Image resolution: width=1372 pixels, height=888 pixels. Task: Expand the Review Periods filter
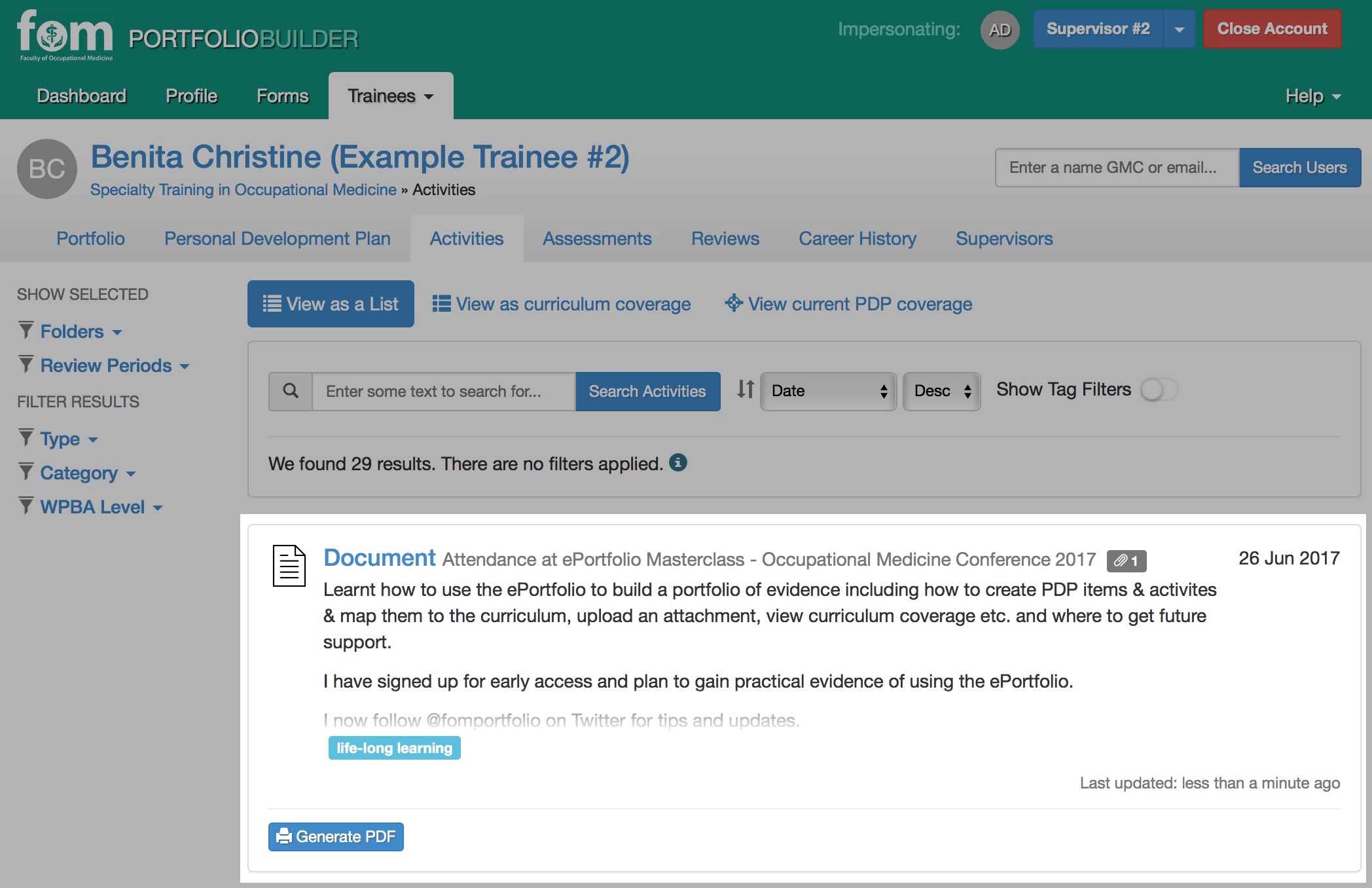click(115, 365)
